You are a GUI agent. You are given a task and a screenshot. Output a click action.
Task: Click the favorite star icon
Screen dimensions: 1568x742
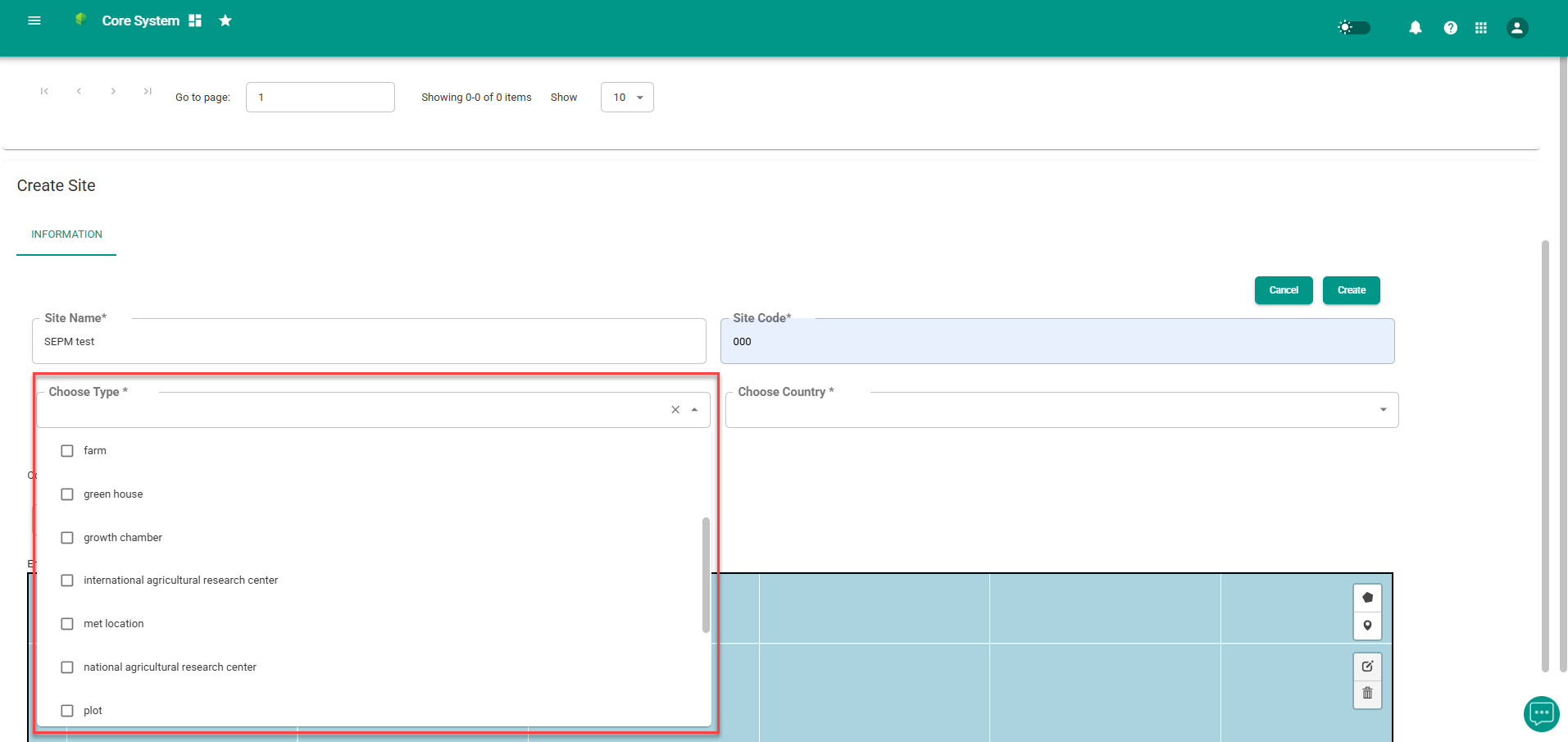[x=225, y=20]
